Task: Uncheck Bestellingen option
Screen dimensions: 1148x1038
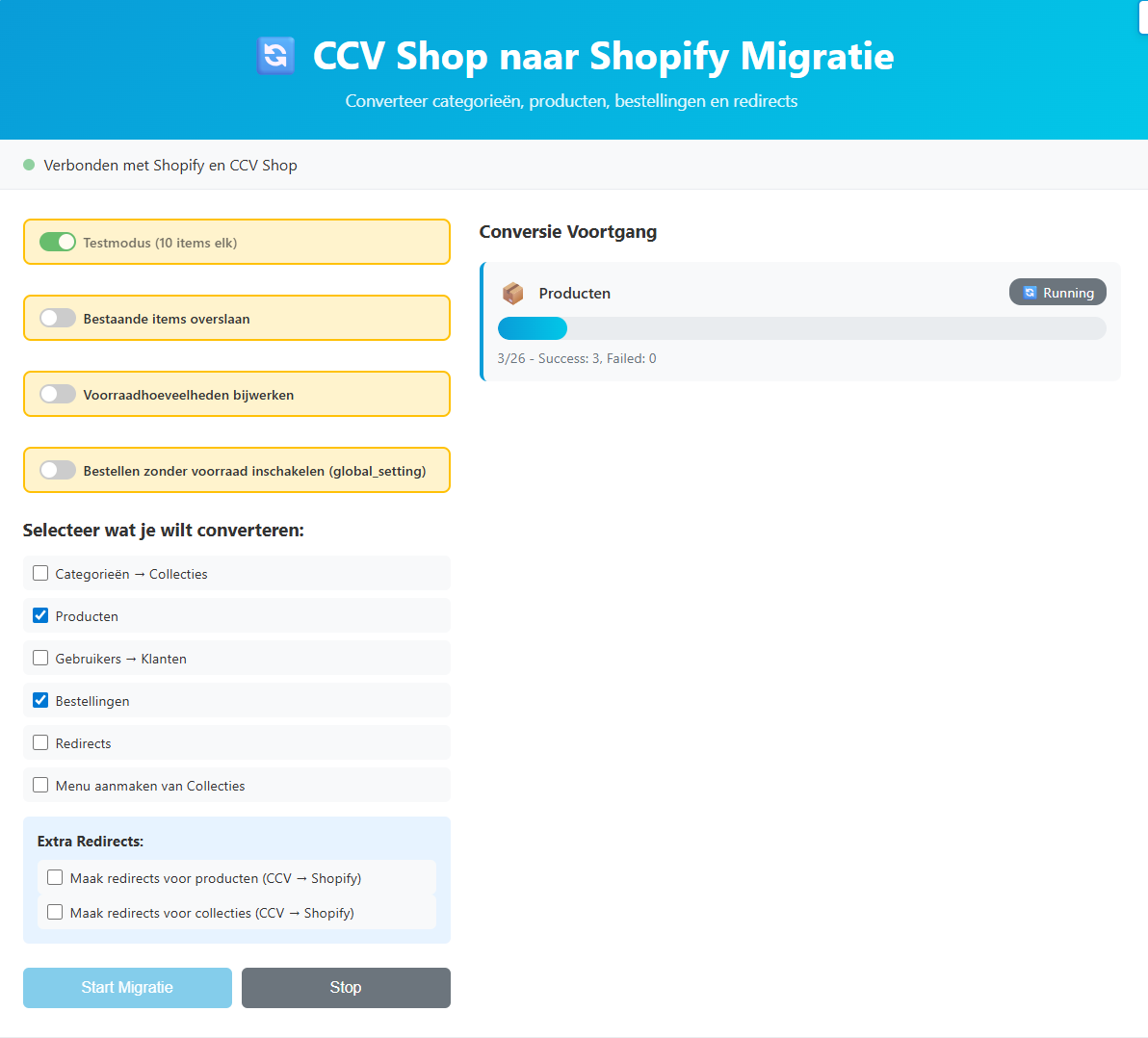Action: [40, 700]
